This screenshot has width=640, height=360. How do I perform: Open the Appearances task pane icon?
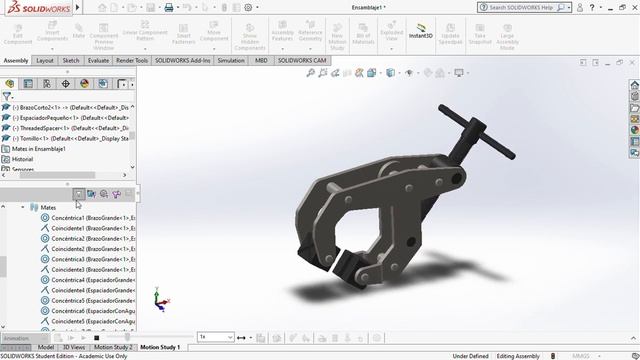tap(634, 130)
